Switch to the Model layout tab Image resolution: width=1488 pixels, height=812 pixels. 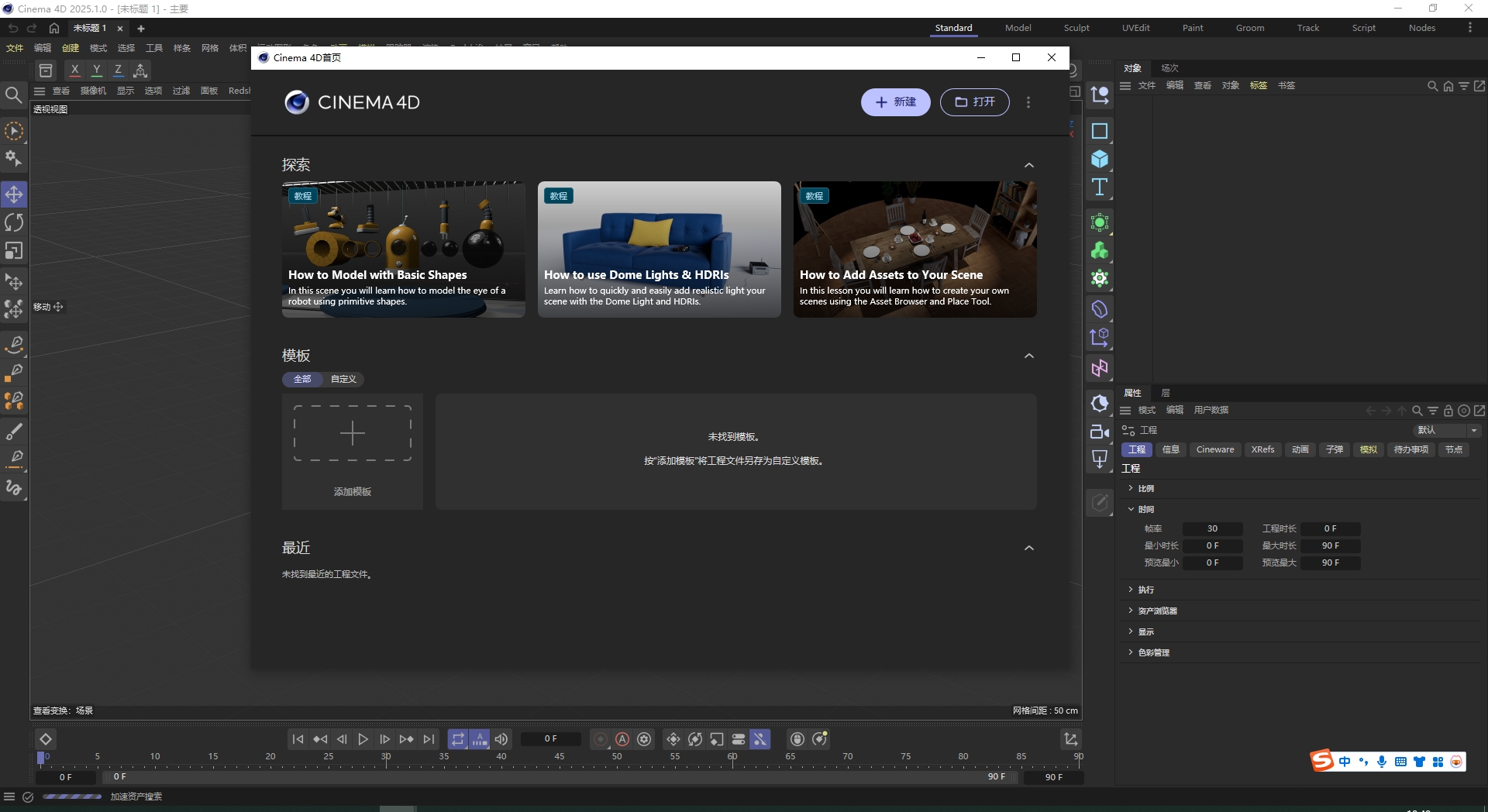1018,27
